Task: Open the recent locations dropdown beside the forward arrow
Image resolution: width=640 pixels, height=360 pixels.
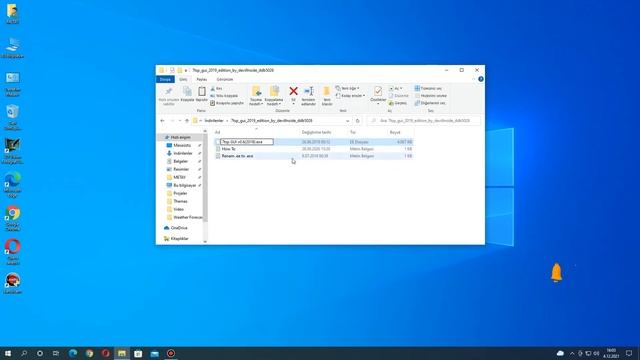Action: [180, 121]
